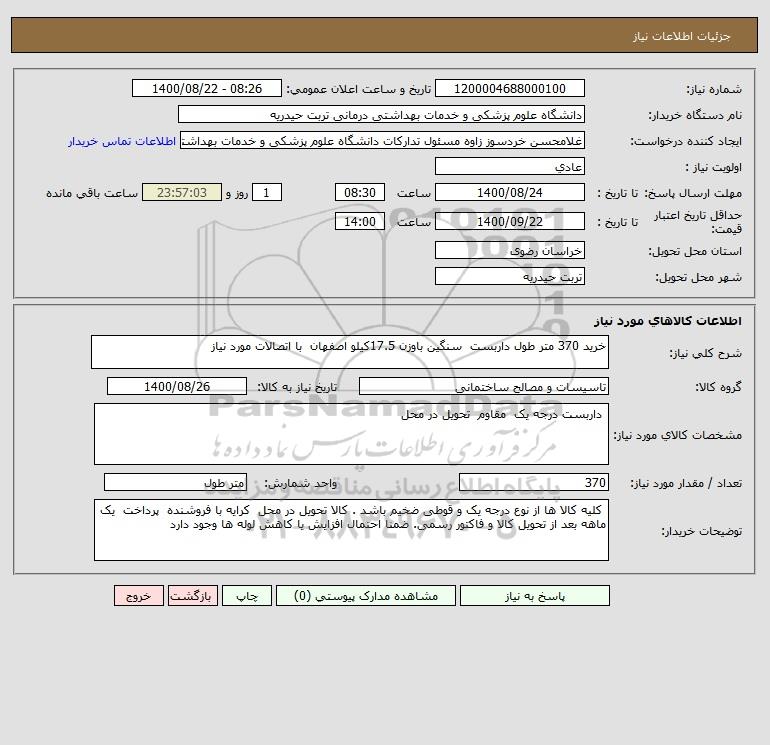
Task: Click the label استان محل تحویل
Action: point(695,251)
